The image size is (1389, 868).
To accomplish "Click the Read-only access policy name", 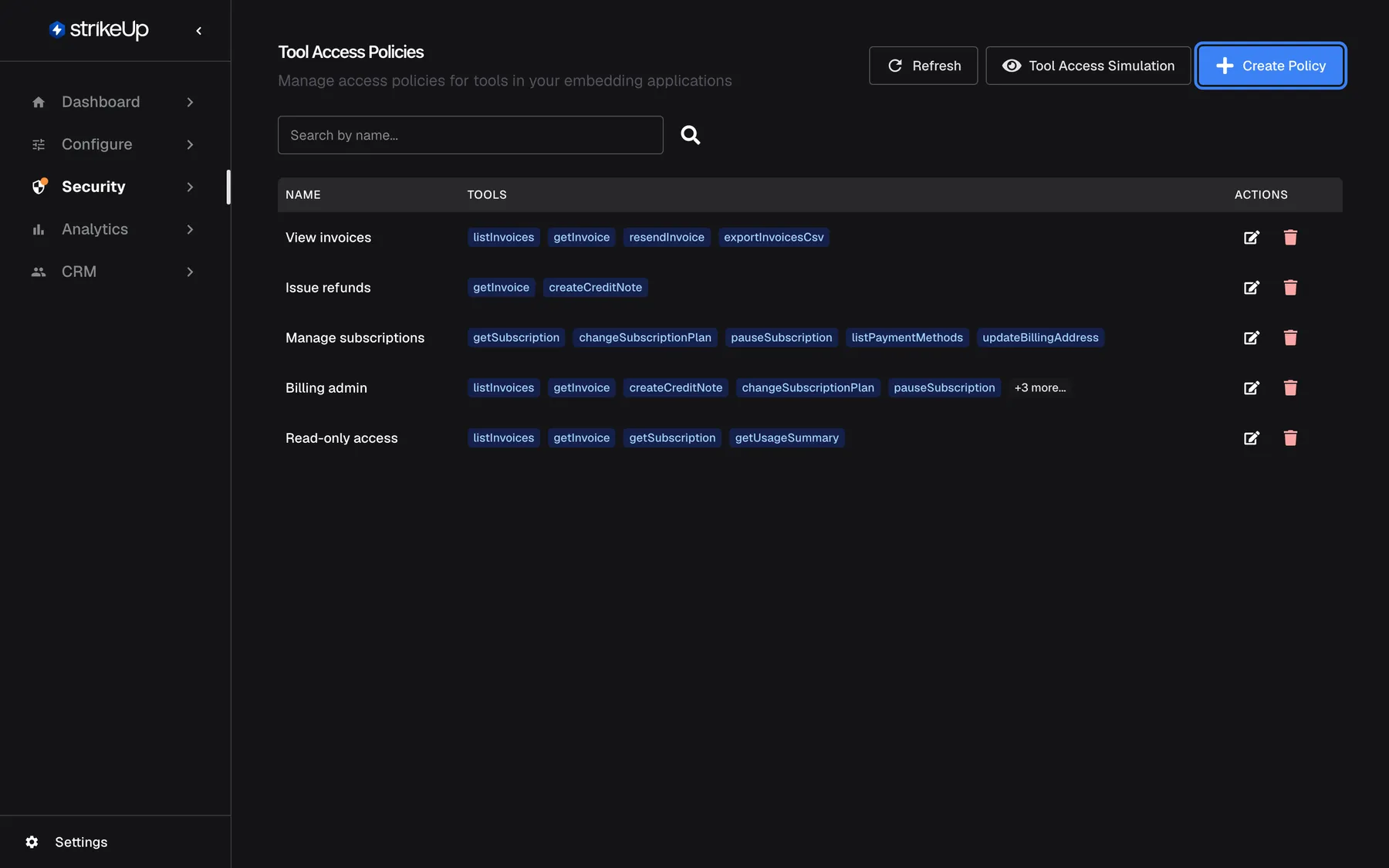I will point(342,438).
